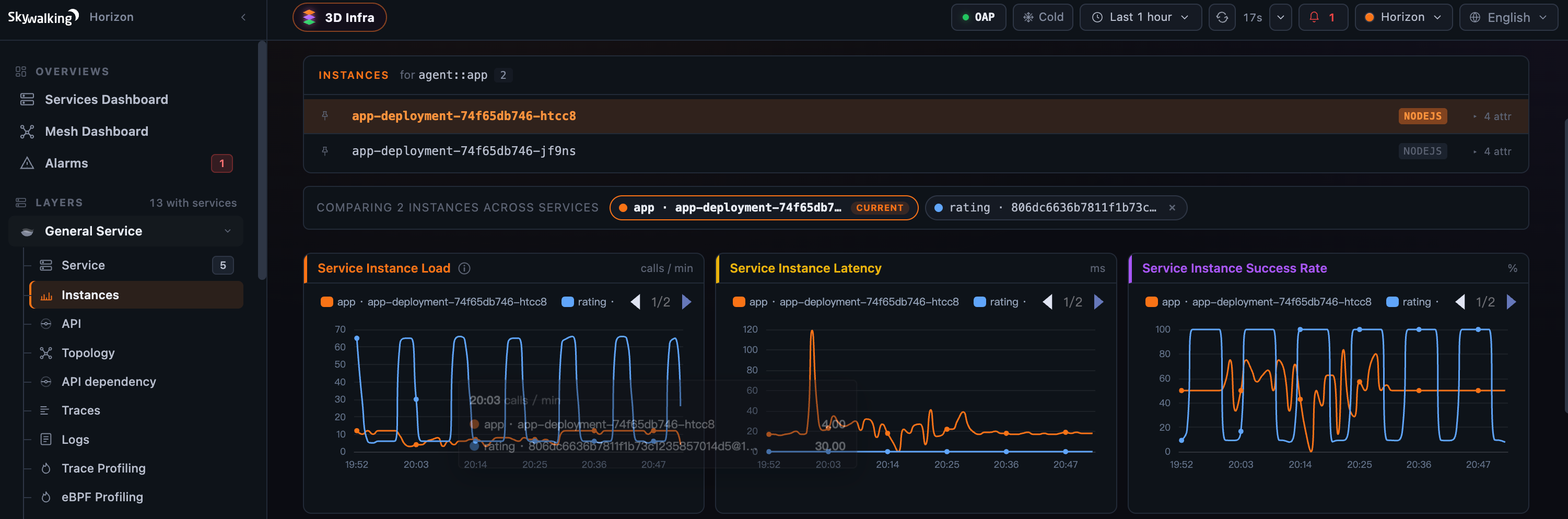Viewport: 1568px width, 519px height.
Task: Click the Instances bar chart icon
Action: tap(45, 296)
